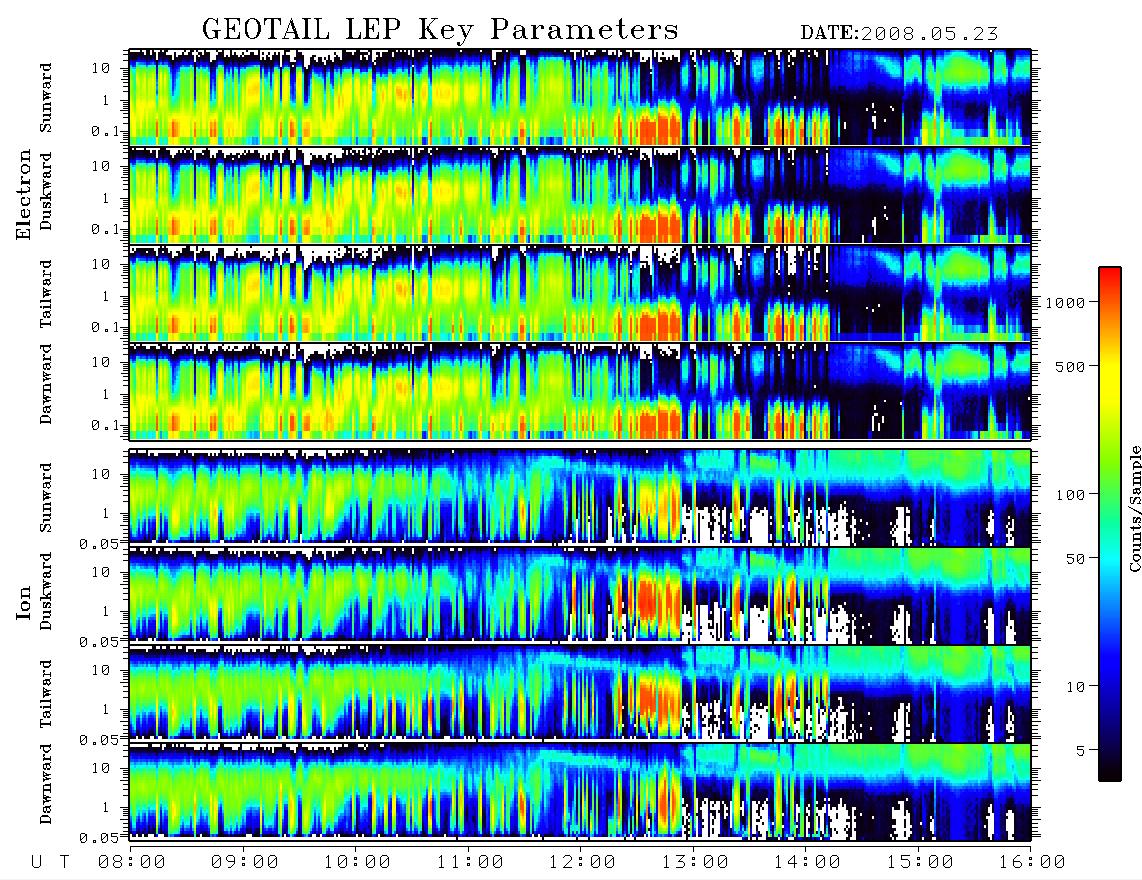
Task: Click the Electron Tailward axis label
Action: pos(46,294)
